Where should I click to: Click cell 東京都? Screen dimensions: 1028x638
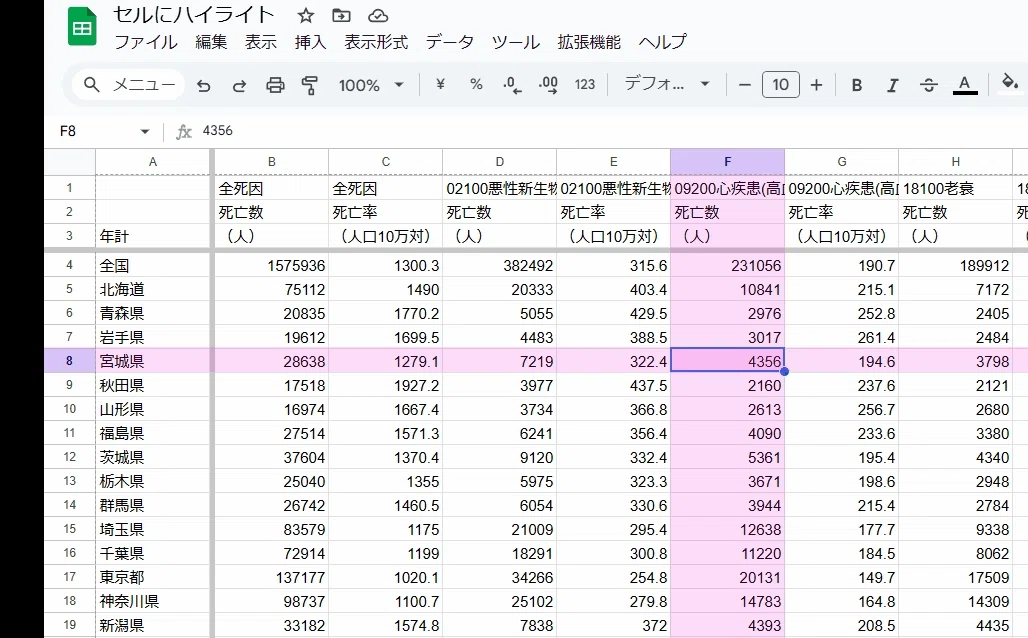tap(153, 577)
